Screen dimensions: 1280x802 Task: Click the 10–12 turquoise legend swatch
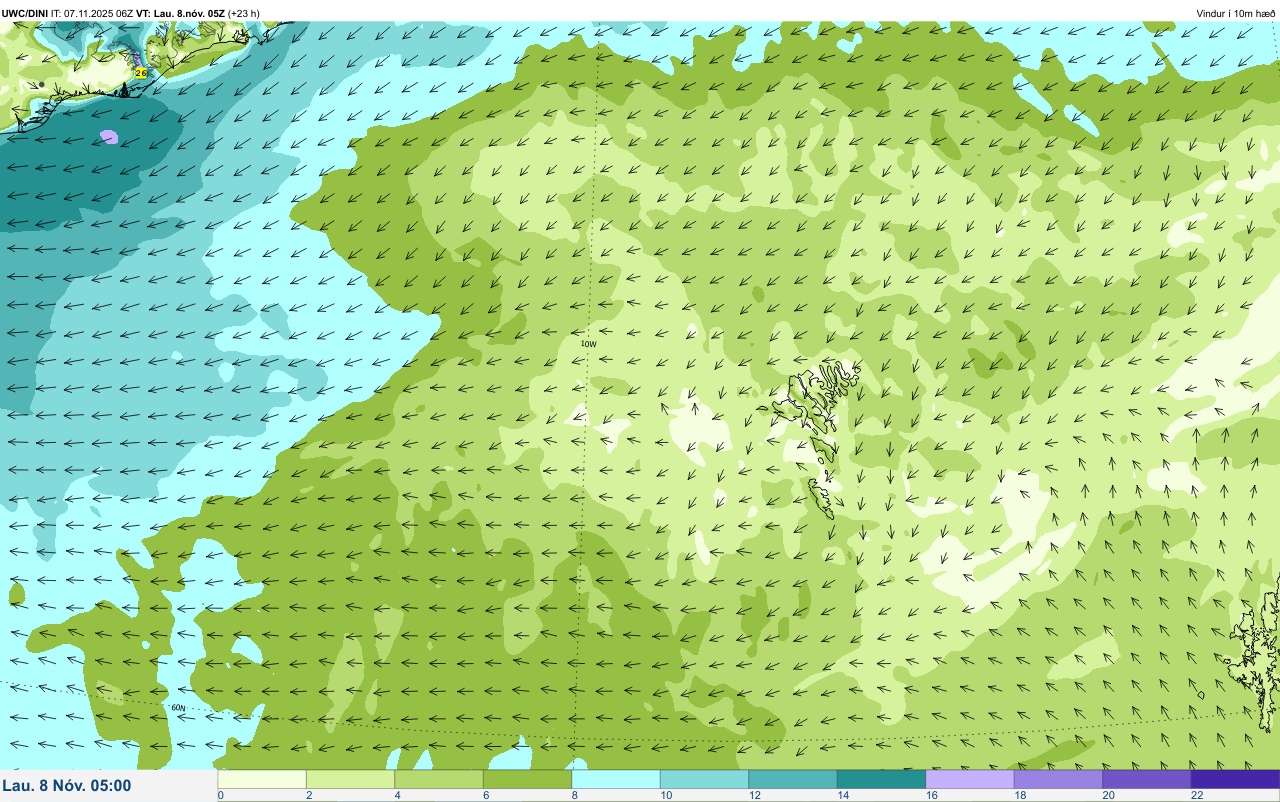[x=704, y=779]
